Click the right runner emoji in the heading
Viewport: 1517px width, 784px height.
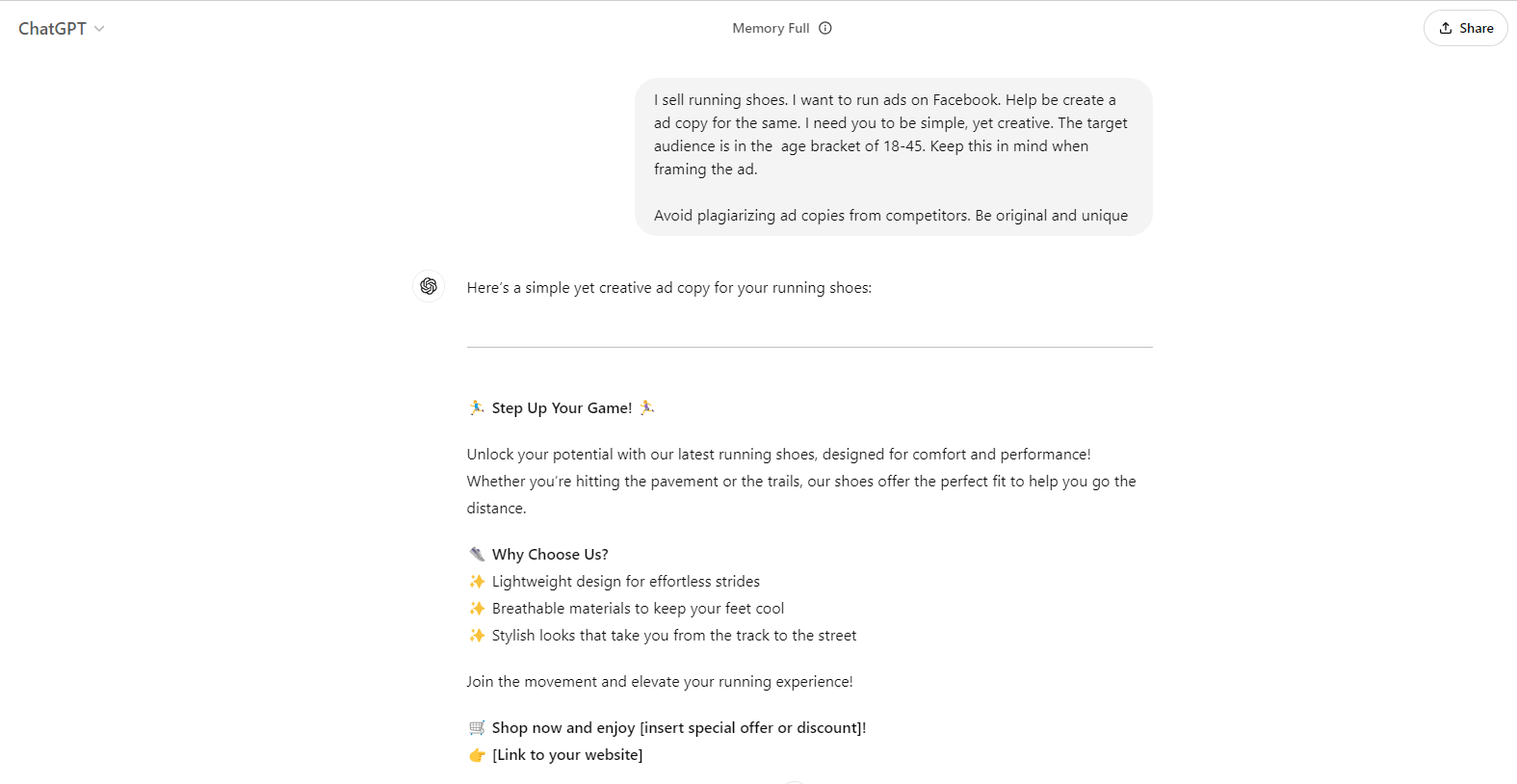(646, 407)
